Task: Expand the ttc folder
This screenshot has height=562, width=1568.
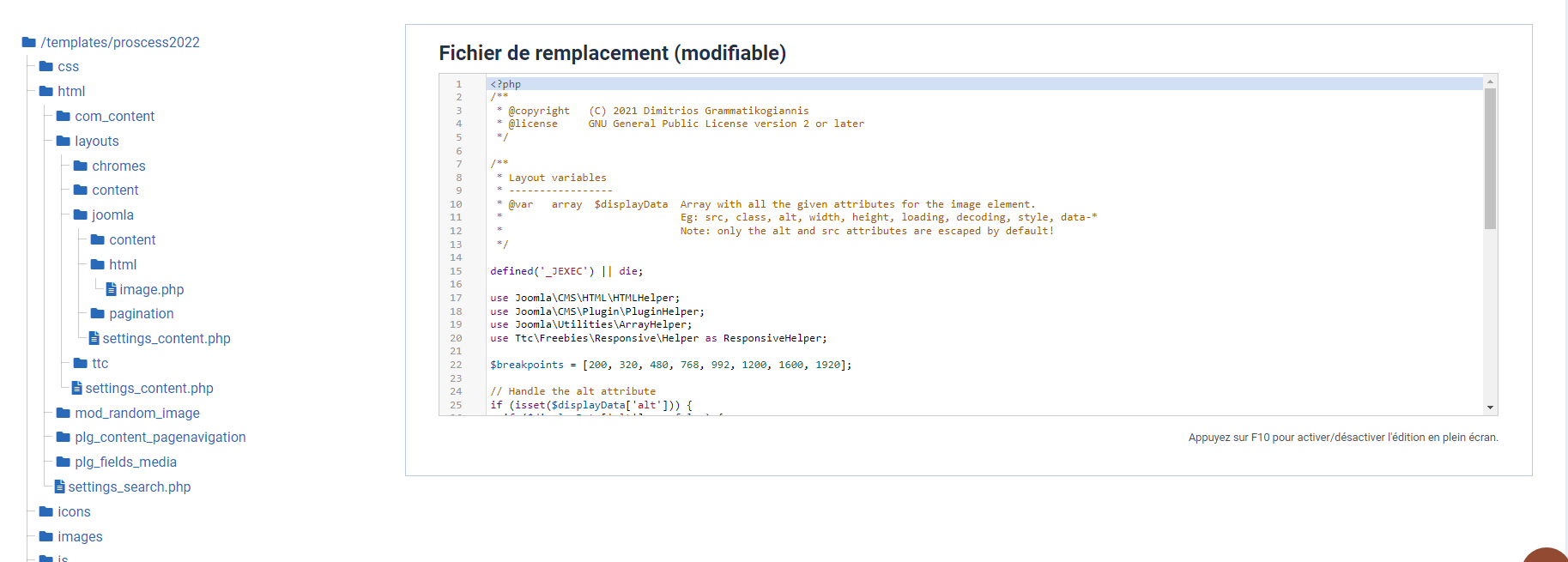Action: point(100,363)
